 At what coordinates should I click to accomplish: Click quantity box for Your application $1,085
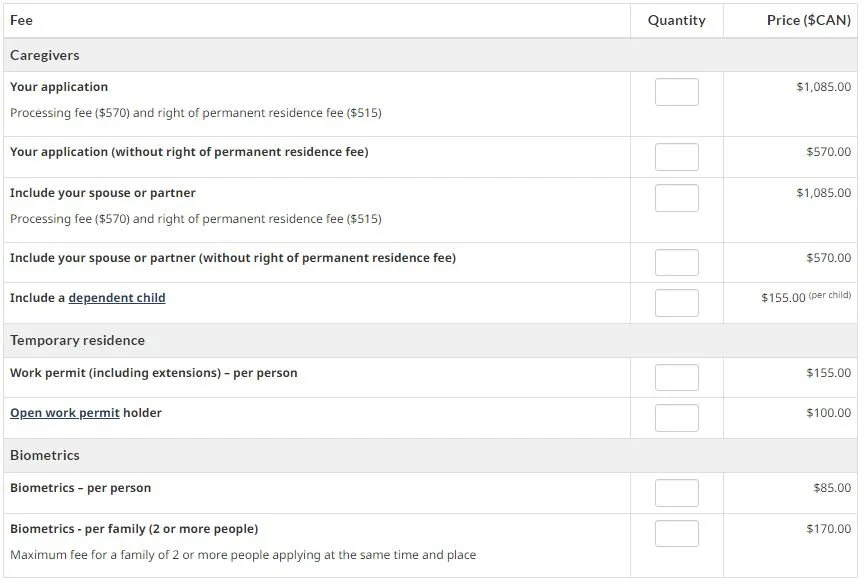(x=676, y=92)
